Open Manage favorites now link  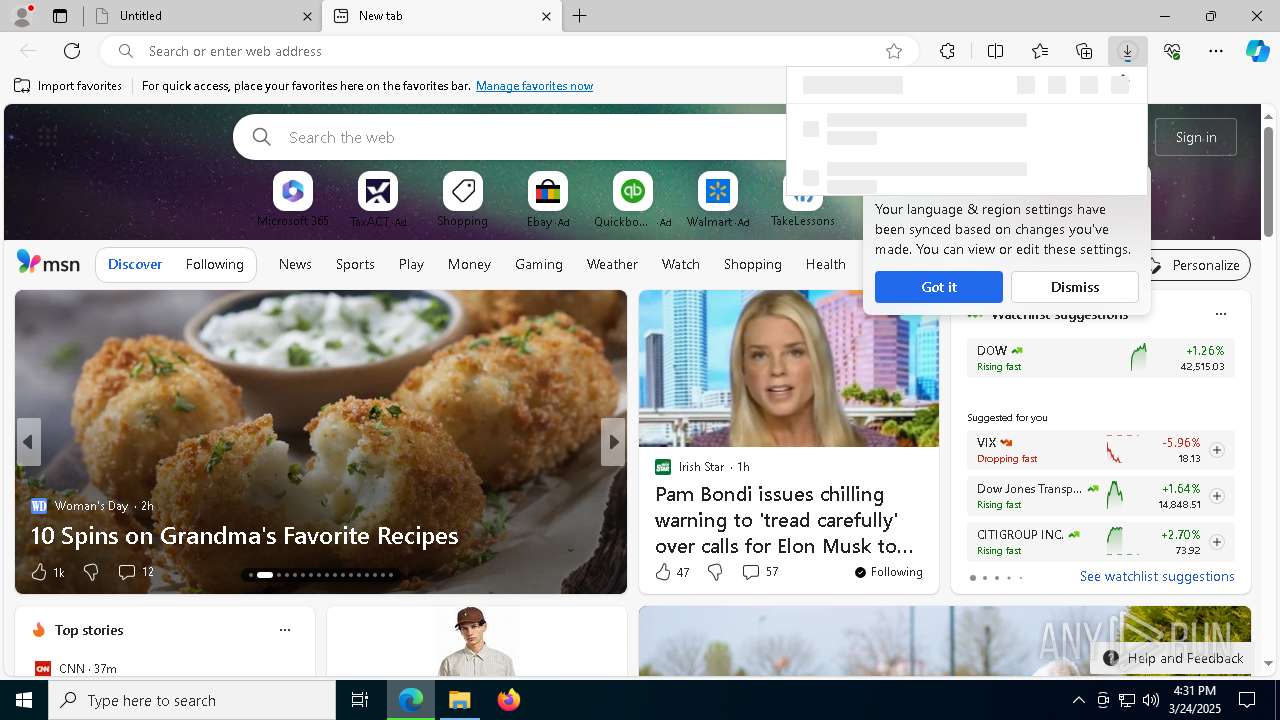tap(535, 86)
